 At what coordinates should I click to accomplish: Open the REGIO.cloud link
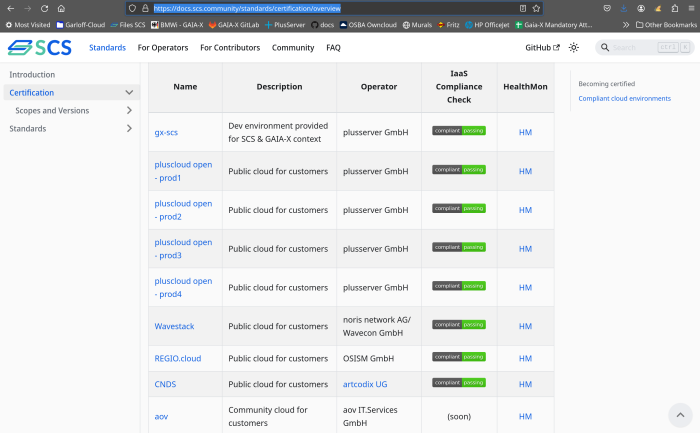[178, 358]
